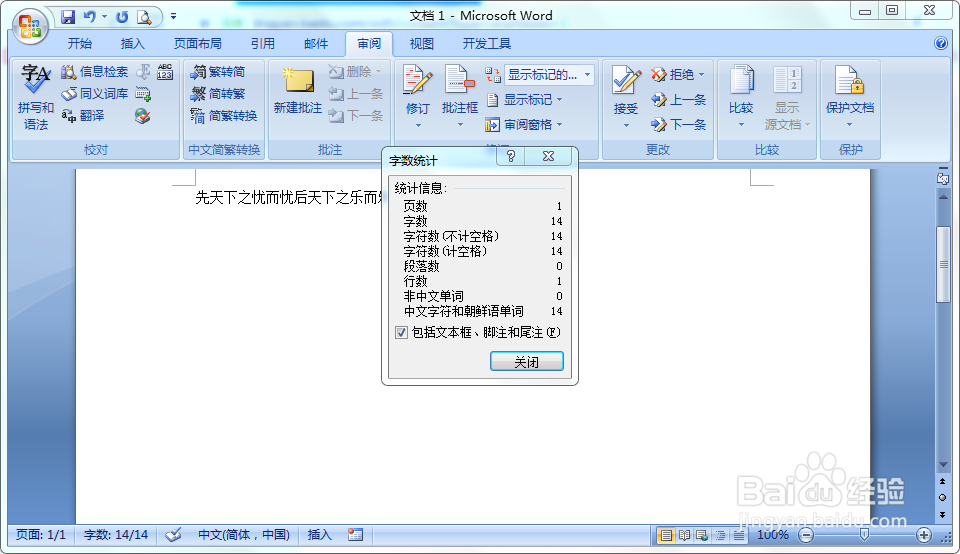Reject change with 拒绝 button
The width and height of the screenshot is (960, 554).
[672, 75]
